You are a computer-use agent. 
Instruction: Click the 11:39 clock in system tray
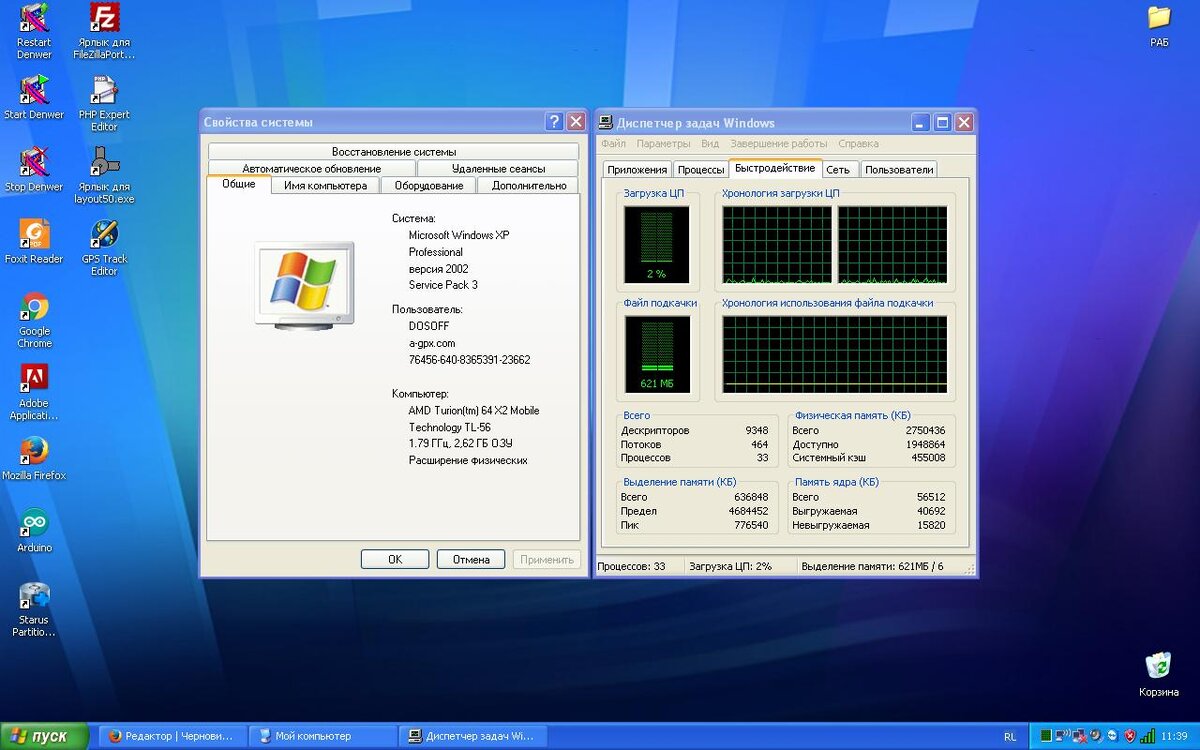[x=1175, y=737]
